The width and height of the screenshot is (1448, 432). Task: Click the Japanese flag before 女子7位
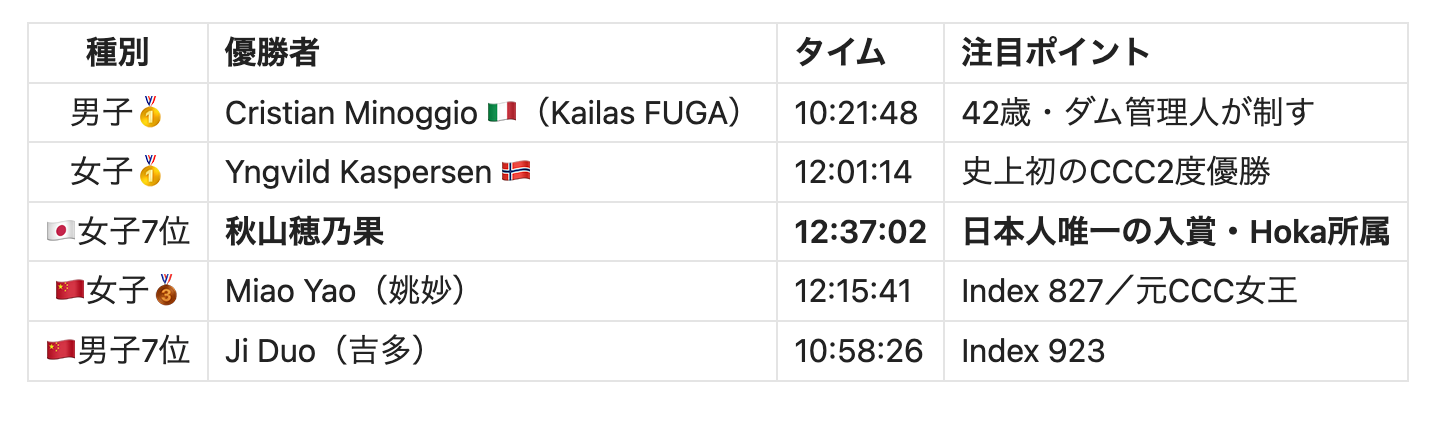pyautogui.click(x=61, y=232)
